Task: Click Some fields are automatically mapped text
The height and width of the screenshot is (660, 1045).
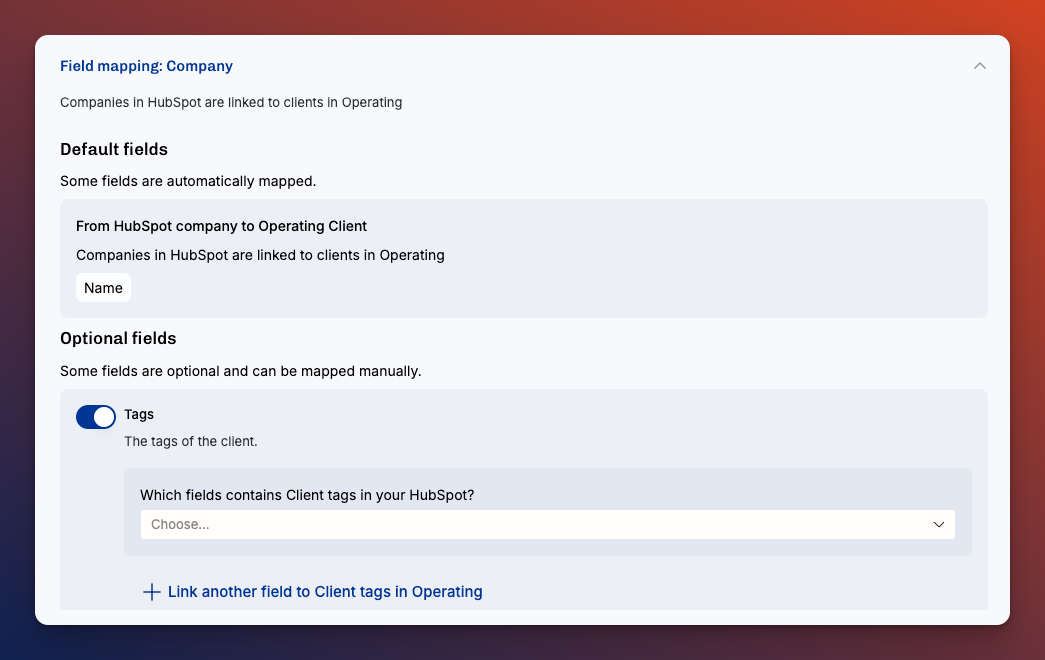Action: tap(188, 181)
